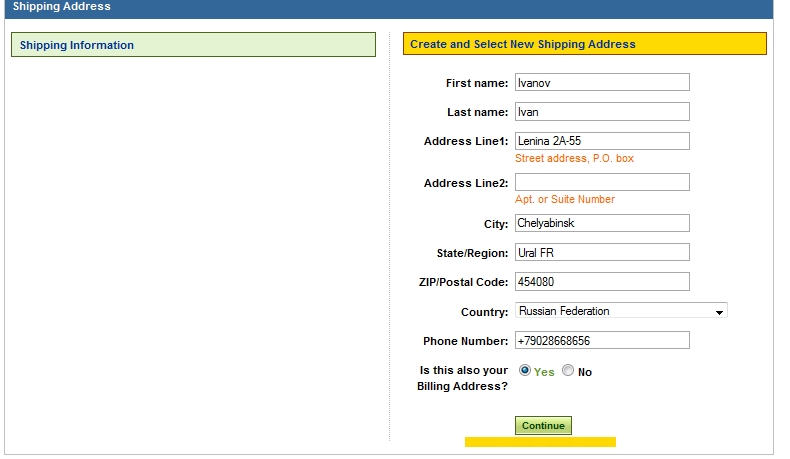Click the 'City:' label
Screen dimensions: 790x459
tap(496, 224)
